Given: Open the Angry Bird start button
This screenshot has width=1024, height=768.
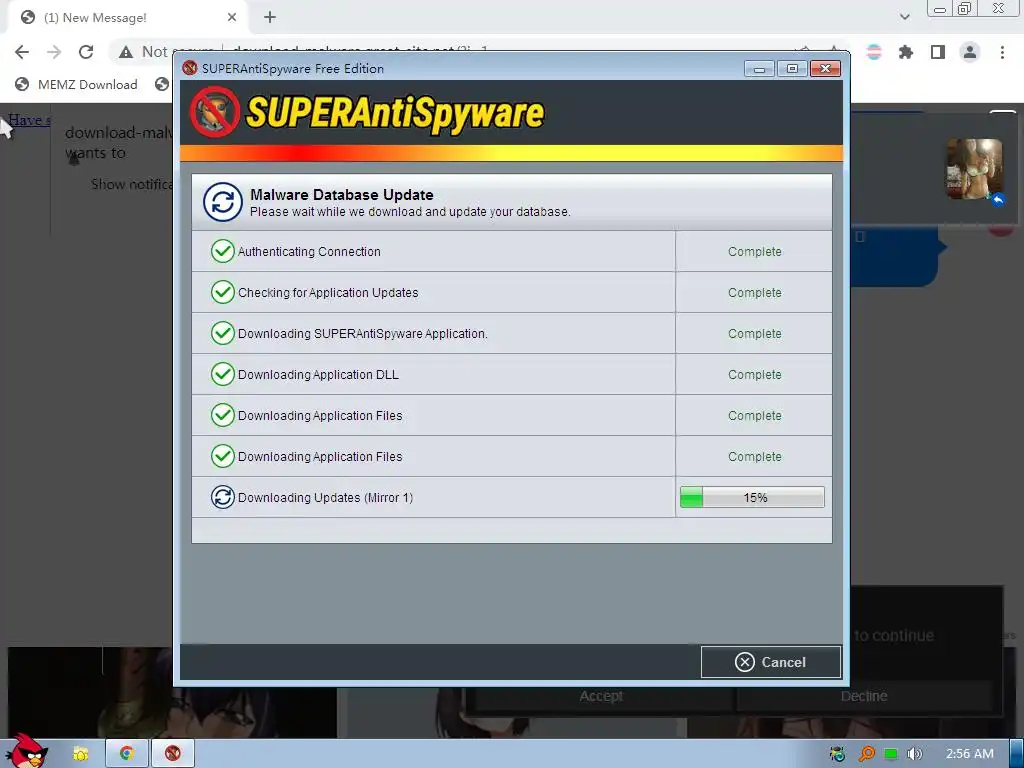Looking at the screenshot, I should (x=27, y=751).
